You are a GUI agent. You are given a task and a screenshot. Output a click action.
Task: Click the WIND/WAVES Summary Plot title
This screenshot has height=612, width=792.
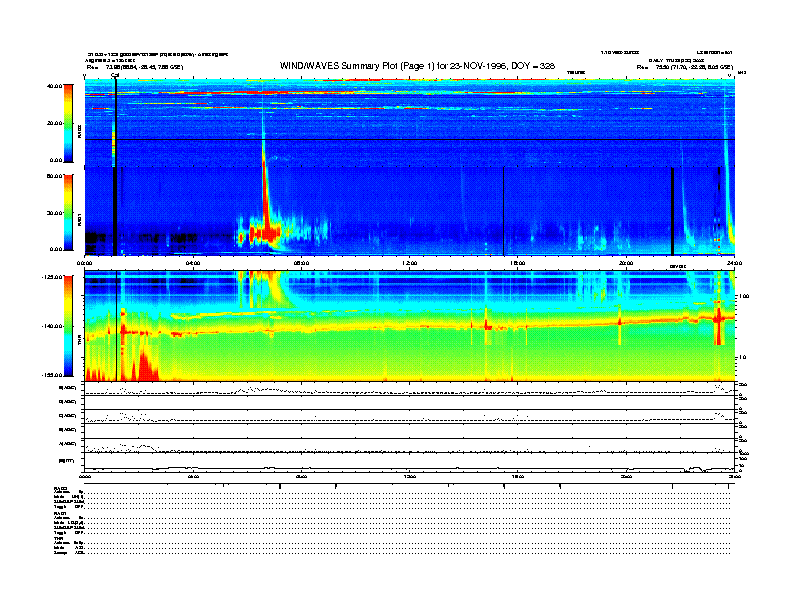click(x=417, y=66)
